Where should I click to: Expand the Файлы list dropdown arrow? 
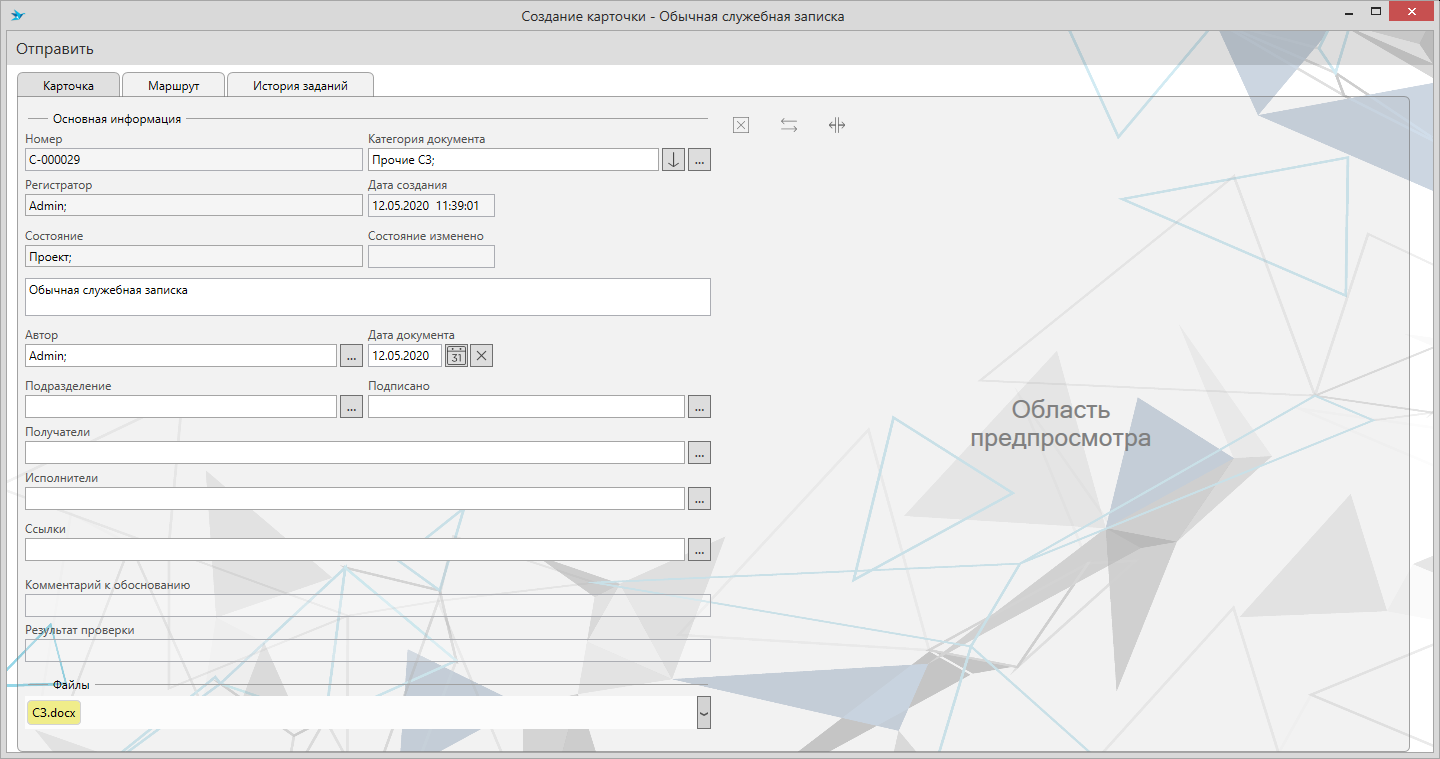[703, 713]
